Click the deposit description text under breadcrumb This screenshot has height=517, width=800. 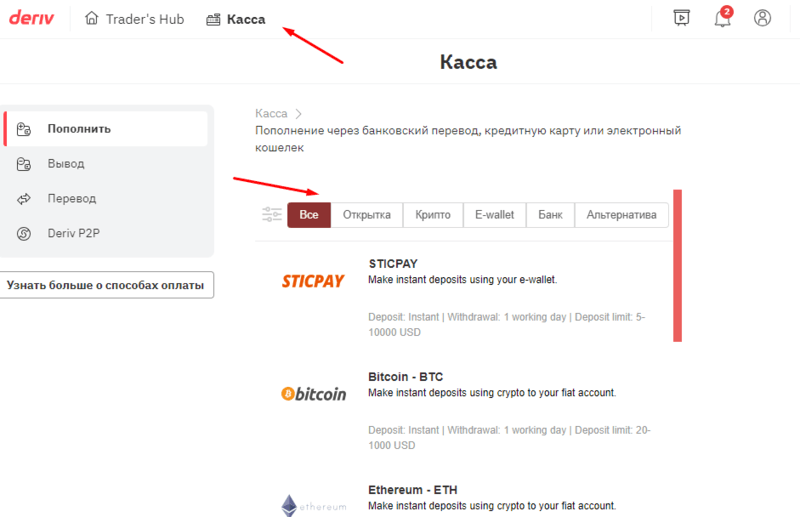pos(468,139)
